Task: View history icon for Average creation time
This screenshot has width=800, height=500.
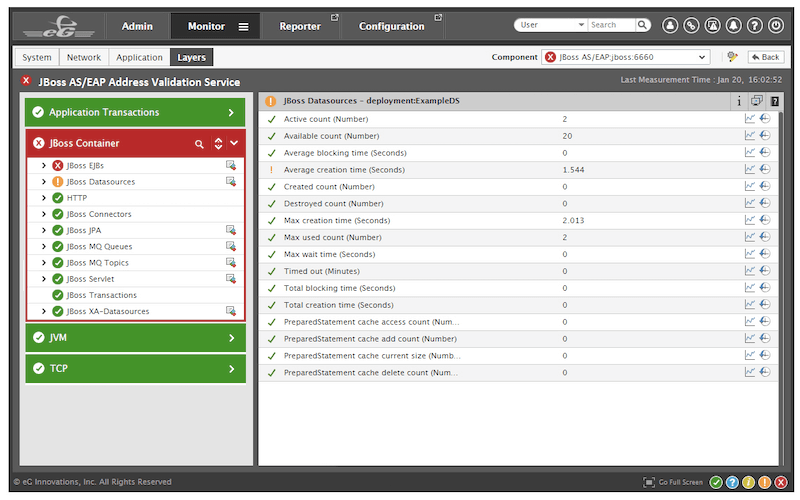Action: click(765, 170)
